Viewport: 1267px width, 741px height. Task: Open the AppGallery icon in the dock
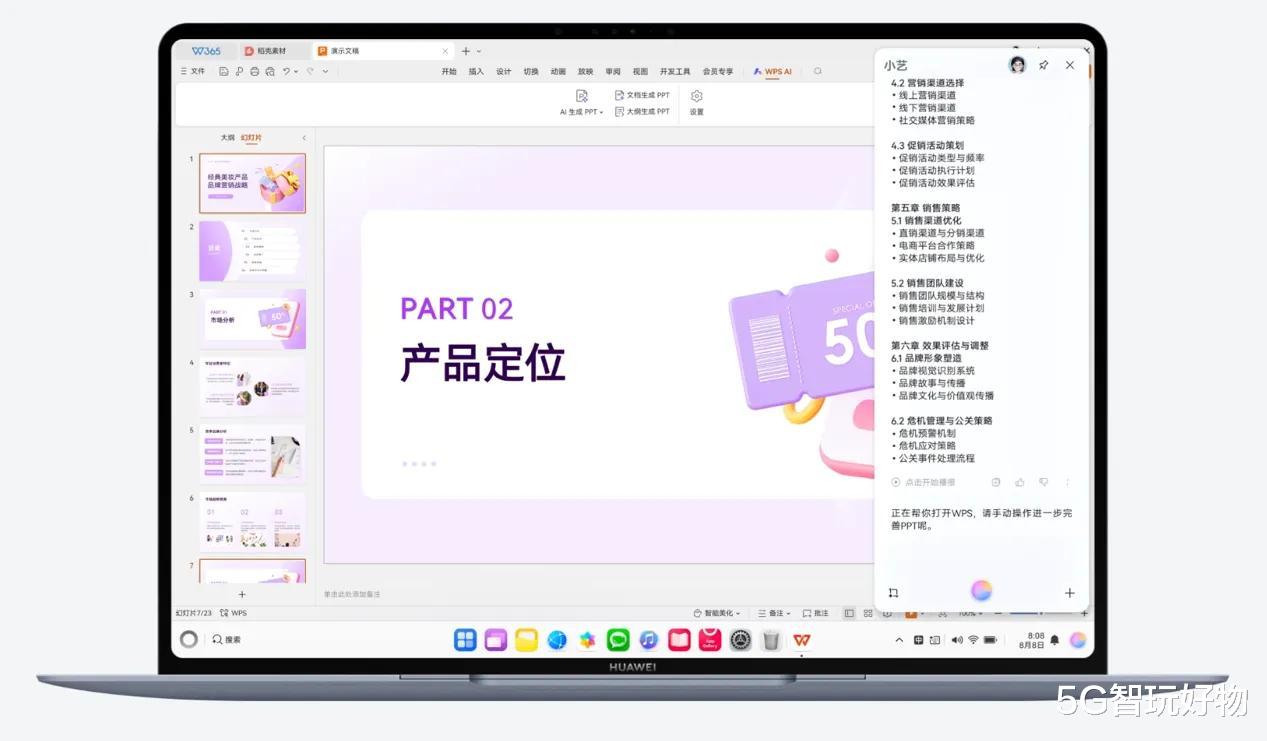tap(710, 640)
